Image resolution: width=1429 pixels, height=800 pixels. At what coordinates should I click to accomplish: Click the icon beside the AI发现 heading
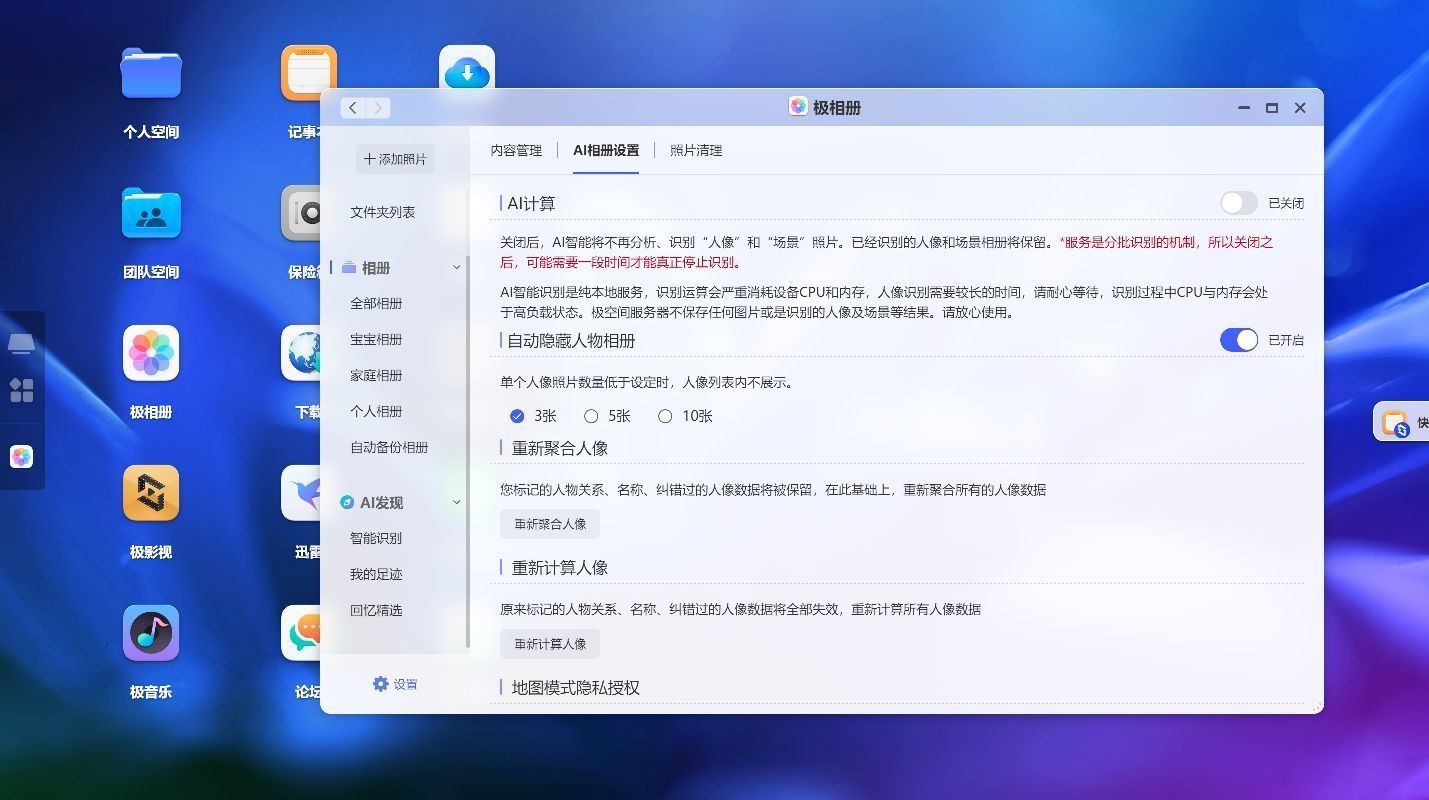(347, 503)
